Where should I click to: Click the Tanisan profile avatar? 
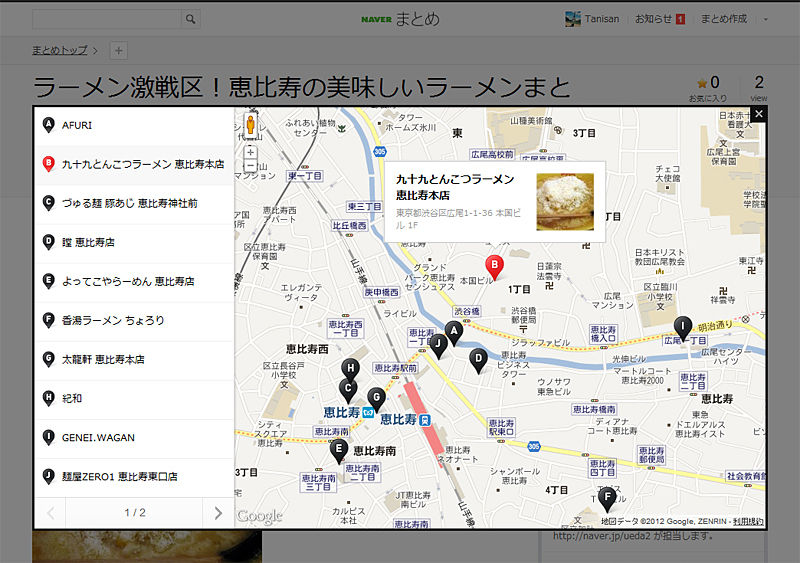573,19
